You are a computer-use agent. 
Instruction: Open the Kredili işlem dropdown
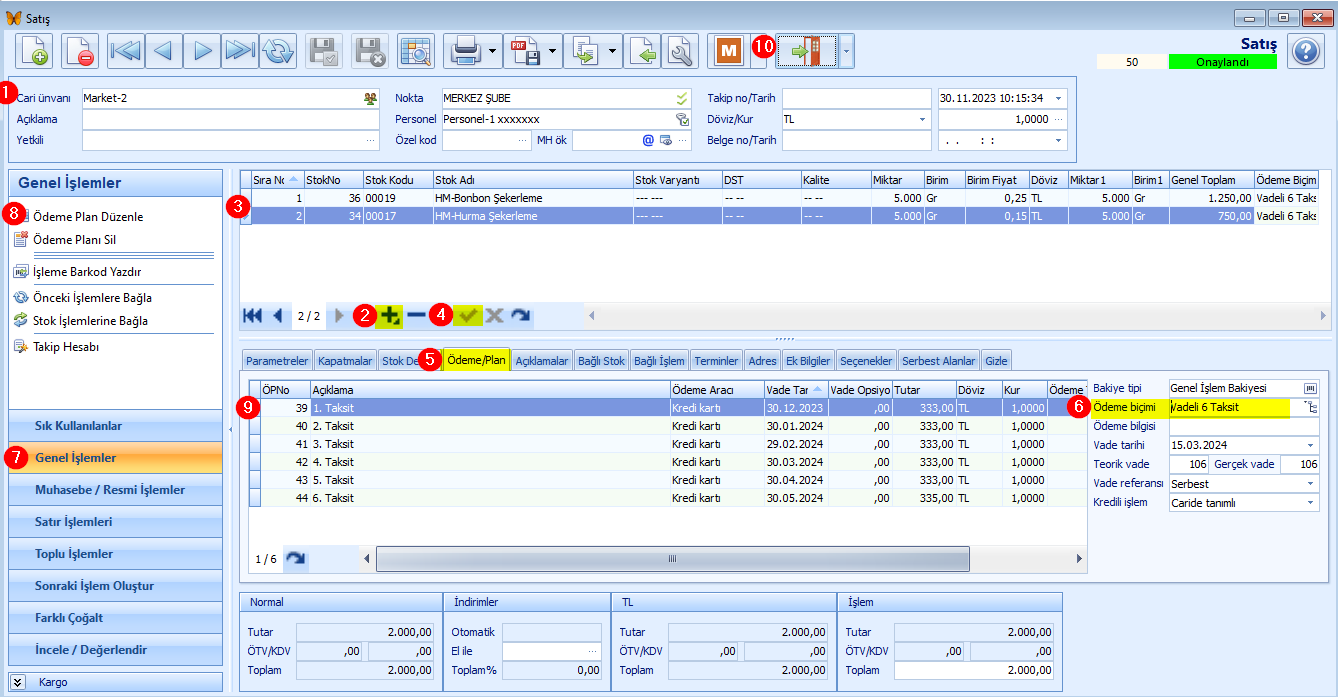pyautogui.click(x=1311, y=502)
